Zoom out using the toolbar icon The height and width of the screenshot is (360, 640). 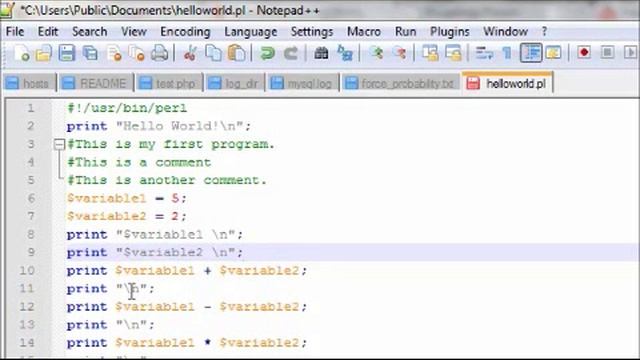click(x=399, y=53)
